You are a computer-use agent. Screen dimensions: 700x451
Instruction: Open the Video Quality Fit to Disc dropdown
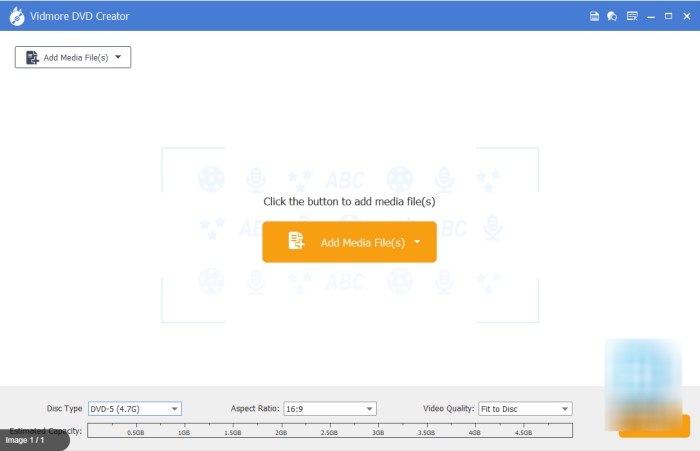(x=524, y=409)
